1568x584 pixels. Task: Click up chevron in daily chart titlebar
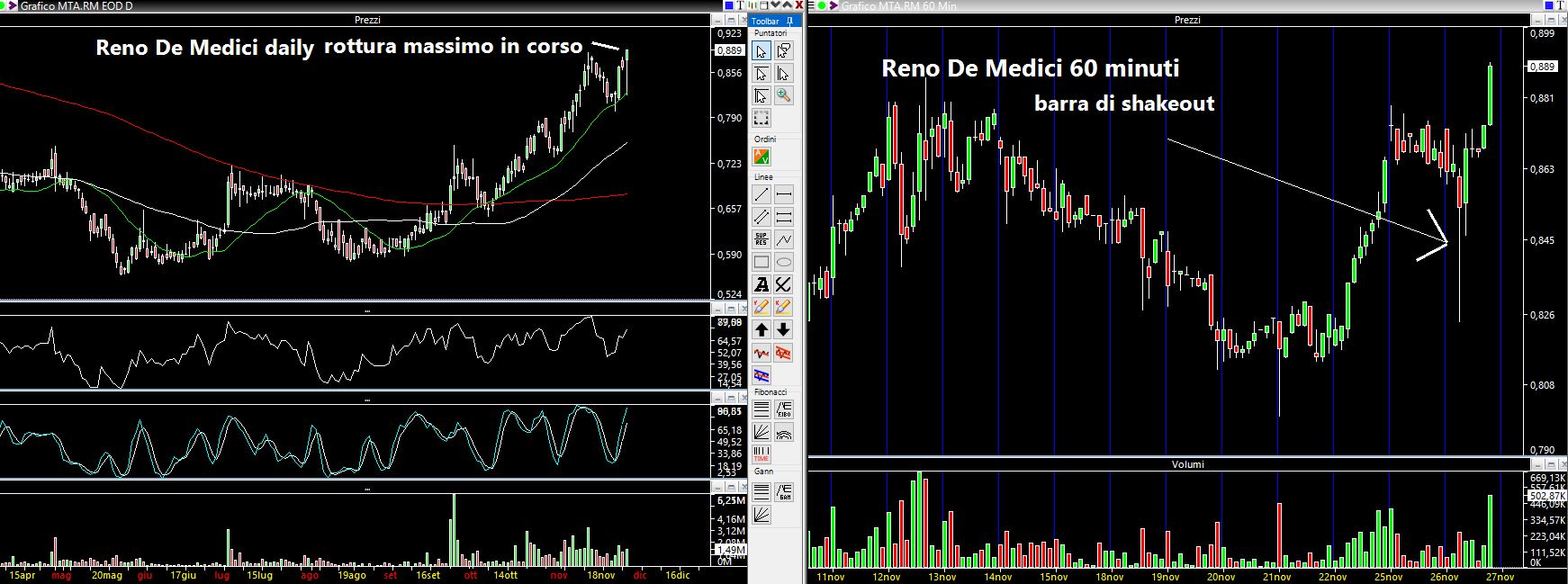788,5
